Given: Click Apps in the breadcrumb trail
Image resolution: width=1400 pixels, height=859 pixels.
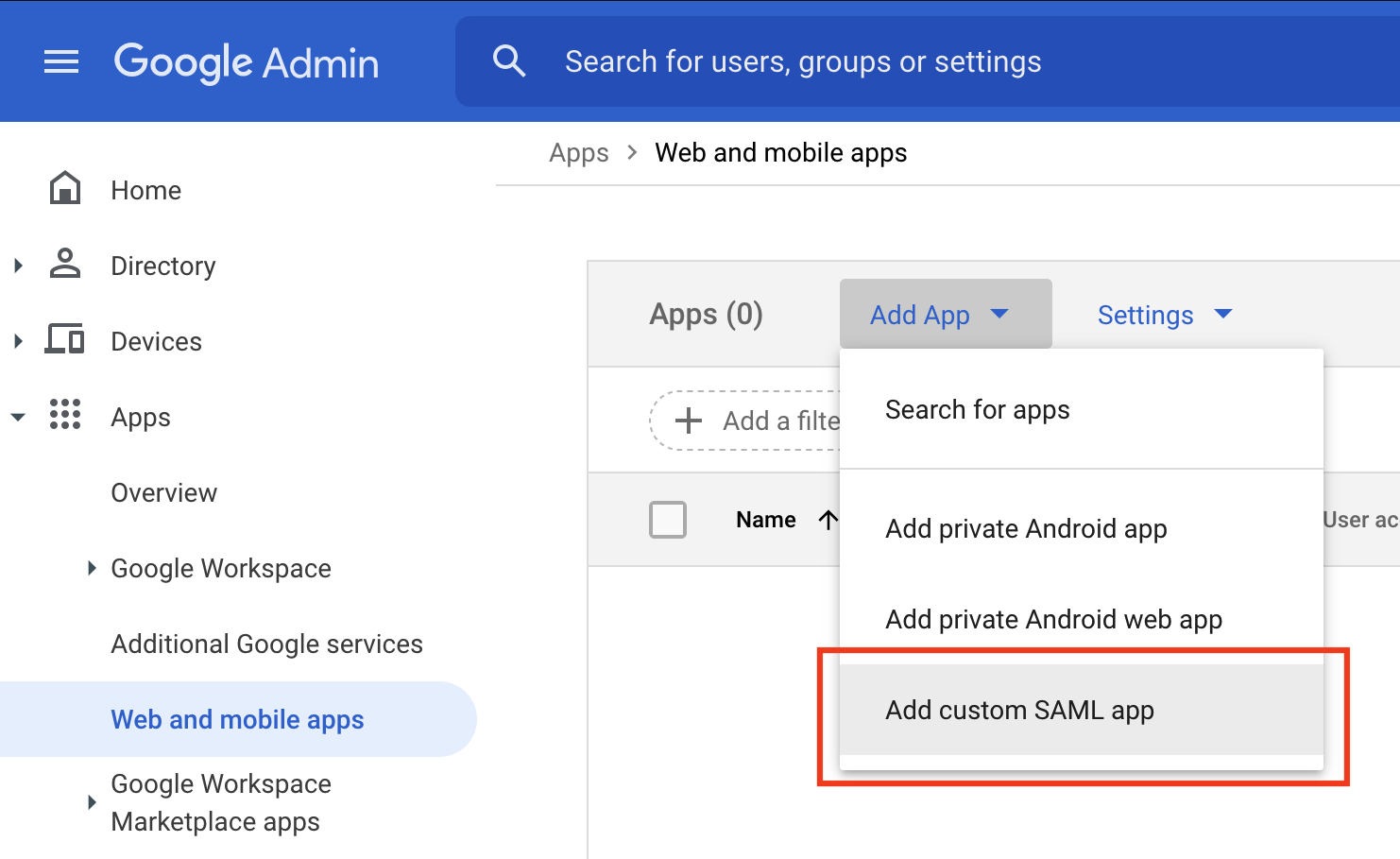Looking at the screenshot, I should click(x=579, y=152).
